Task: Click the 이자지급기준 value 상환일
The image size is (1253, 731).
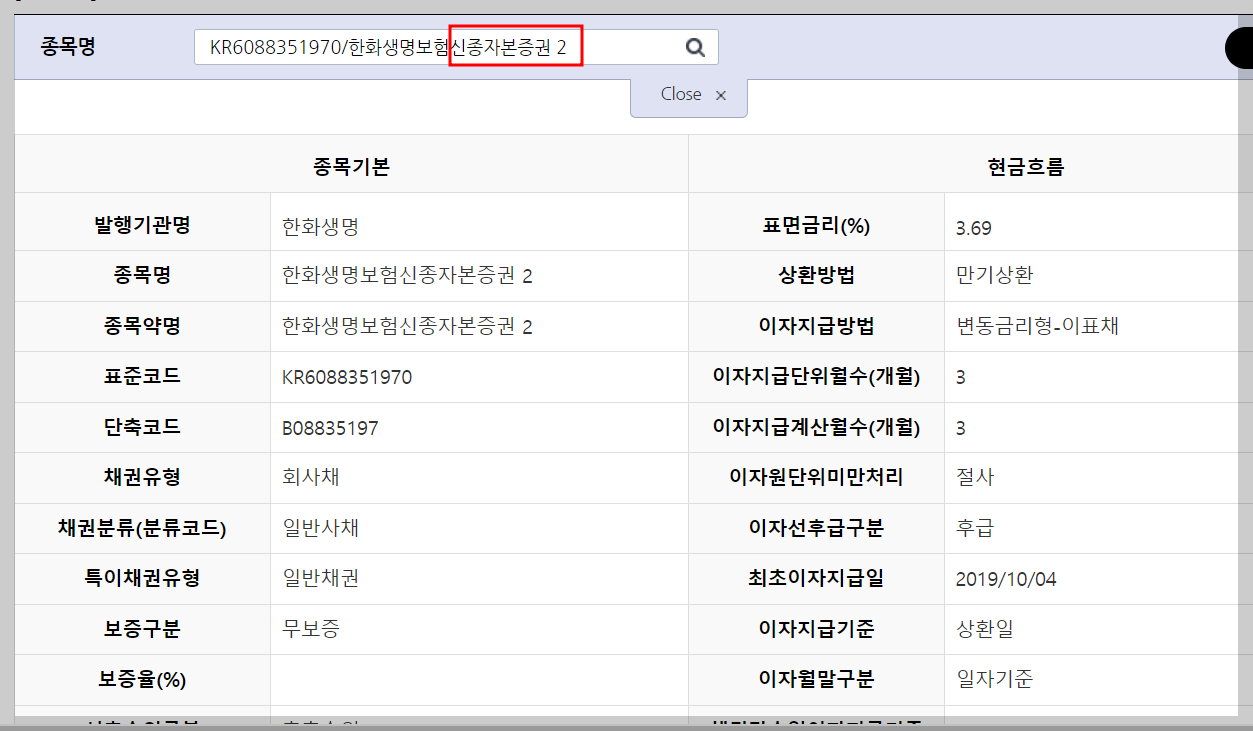Action: (984, 630)
